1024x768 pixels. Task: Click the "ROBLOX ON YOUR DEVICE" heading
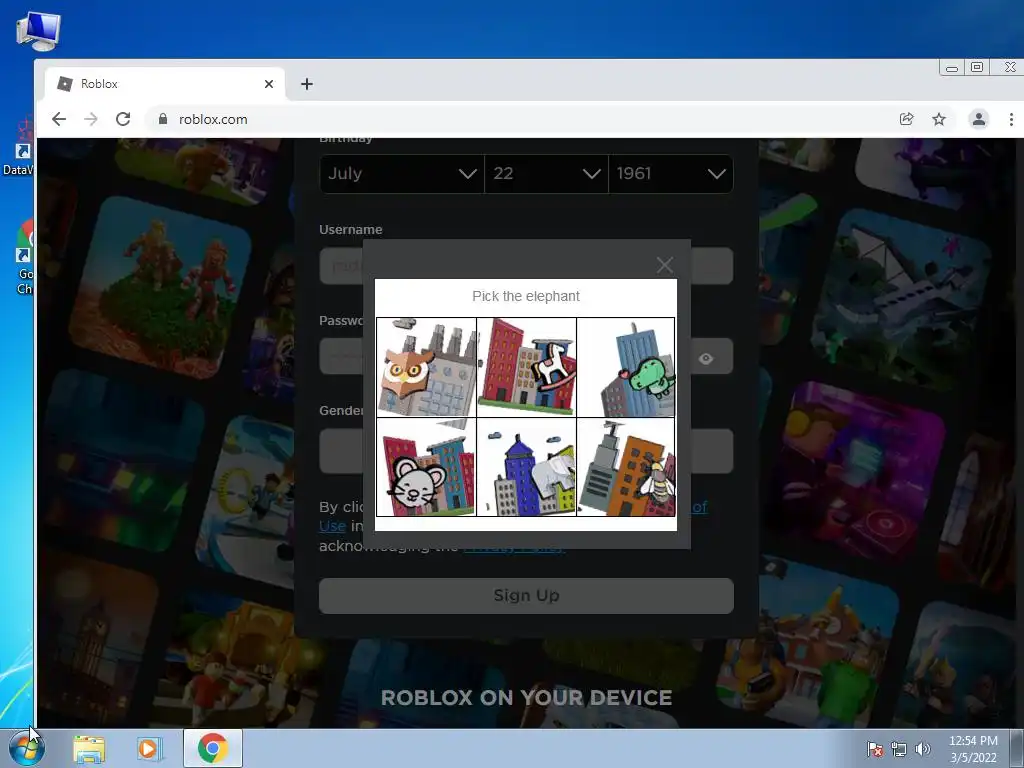pos(526,697)
